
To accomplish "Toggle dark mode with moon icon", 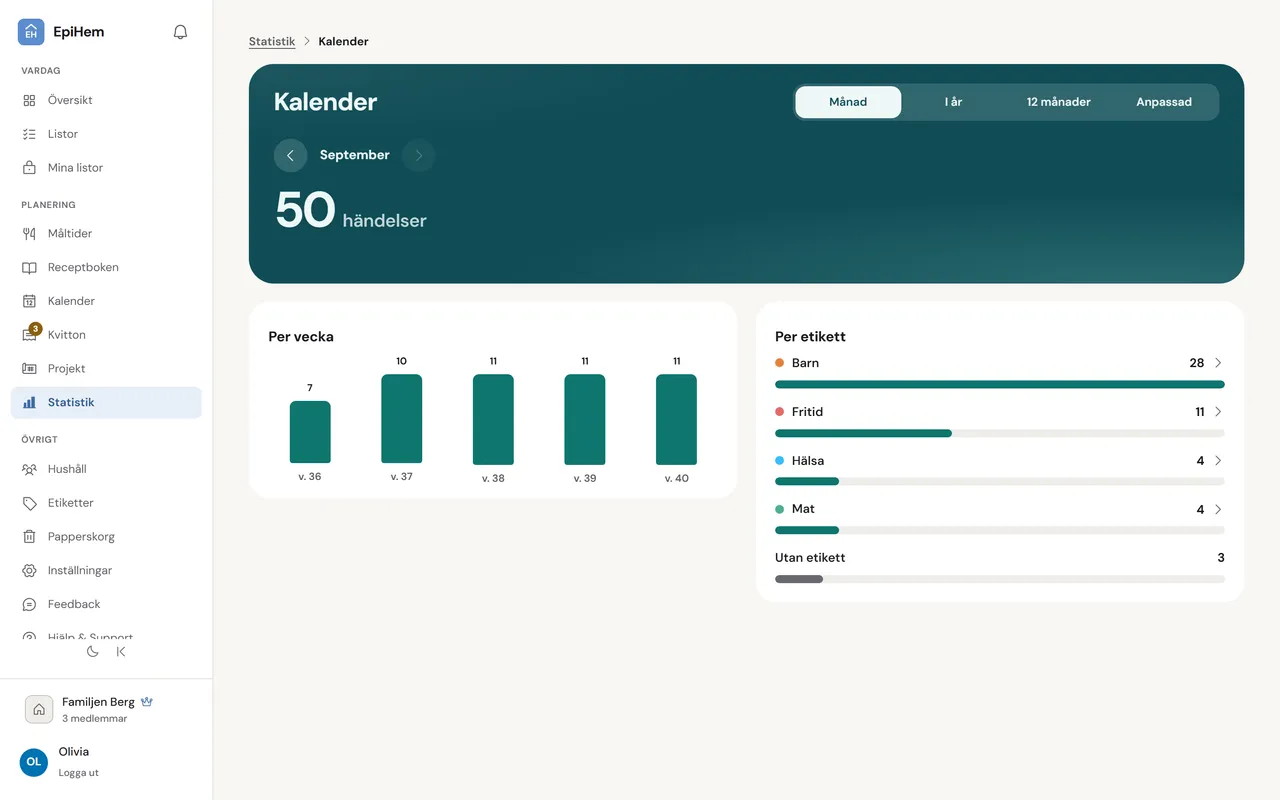I will tap(93, 652).
